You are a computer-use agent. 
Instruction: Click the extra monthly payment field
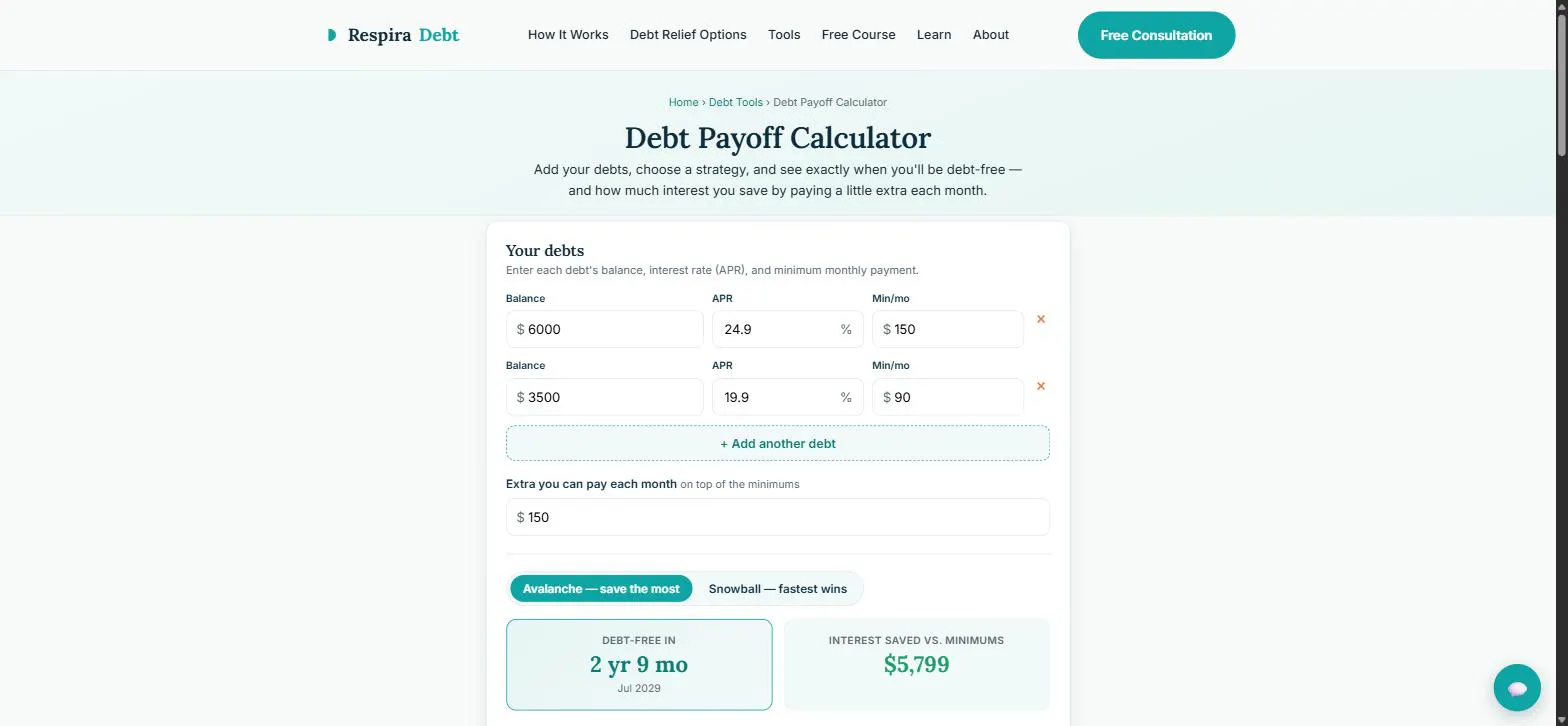coord(778,517)
